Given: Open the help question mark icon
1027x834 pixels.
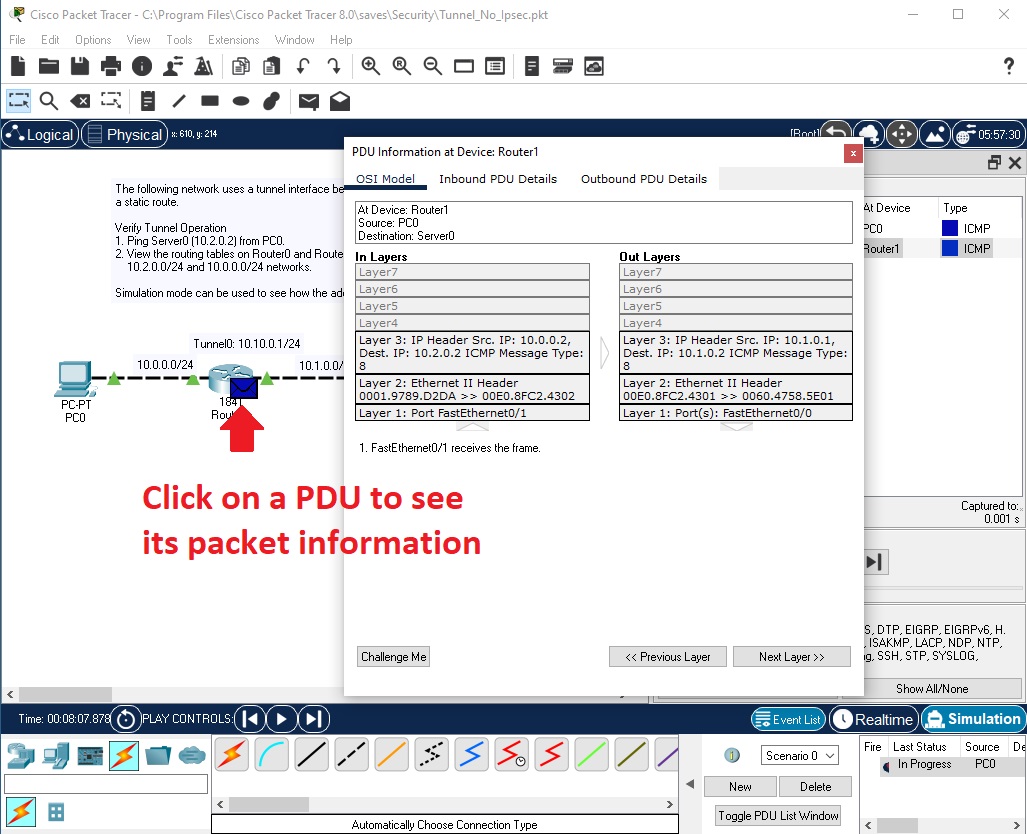Looking at the screenshot, I should (x=1009, y=66).
